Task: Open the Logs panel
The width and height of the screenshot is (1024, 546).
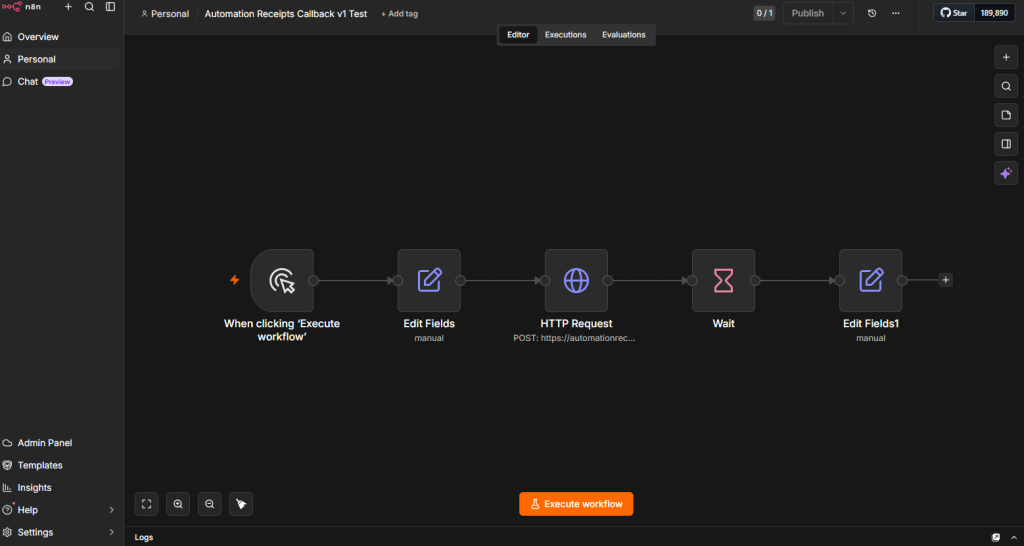Action: point(144,538)
